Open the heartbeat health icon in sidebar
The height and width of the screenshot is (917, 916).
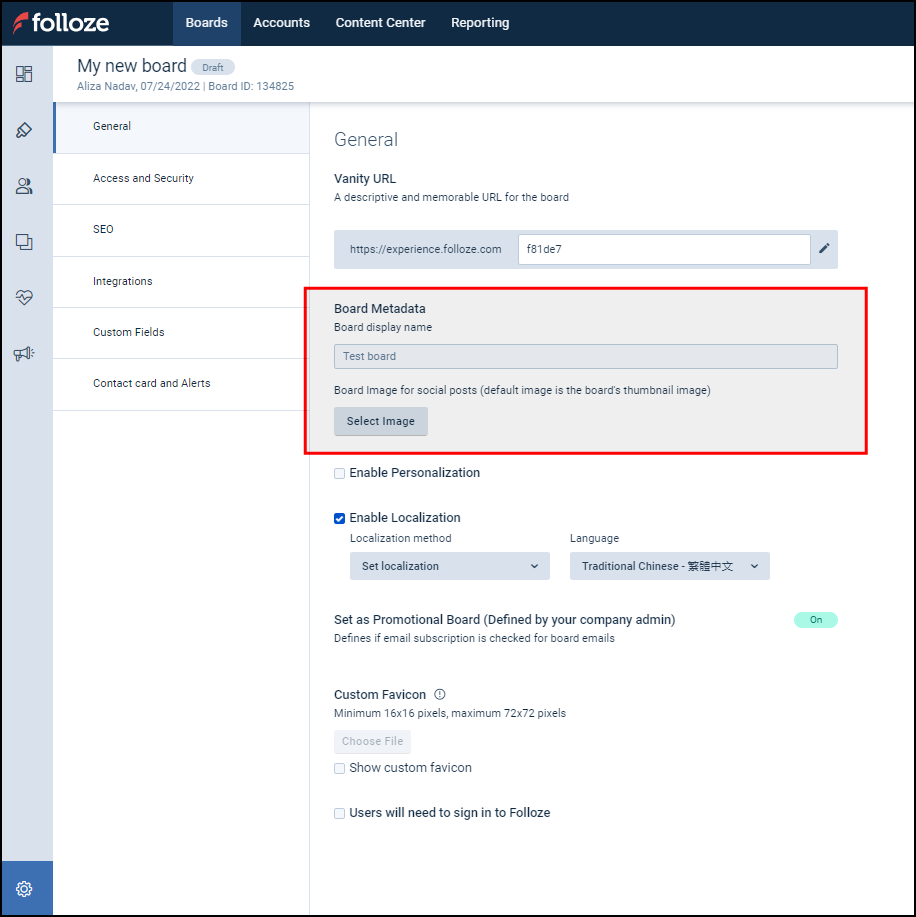[x=24, y=298]
